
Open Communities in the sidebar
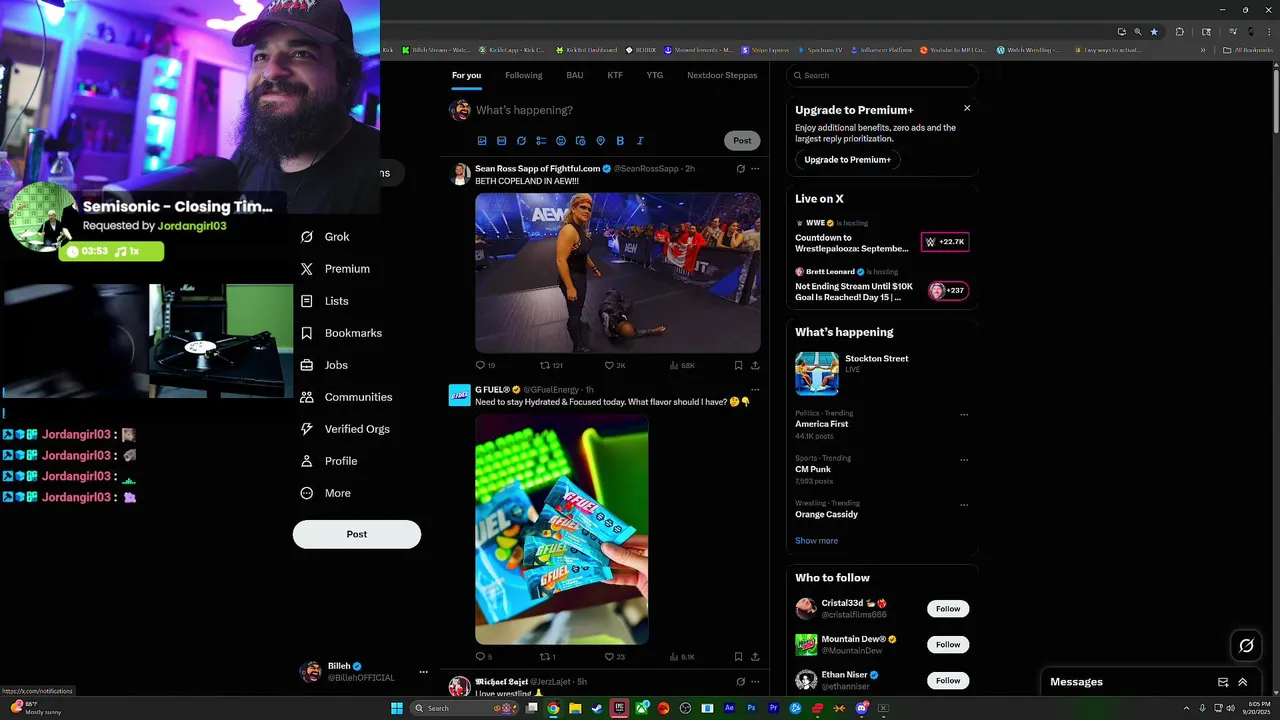[346, 397]
